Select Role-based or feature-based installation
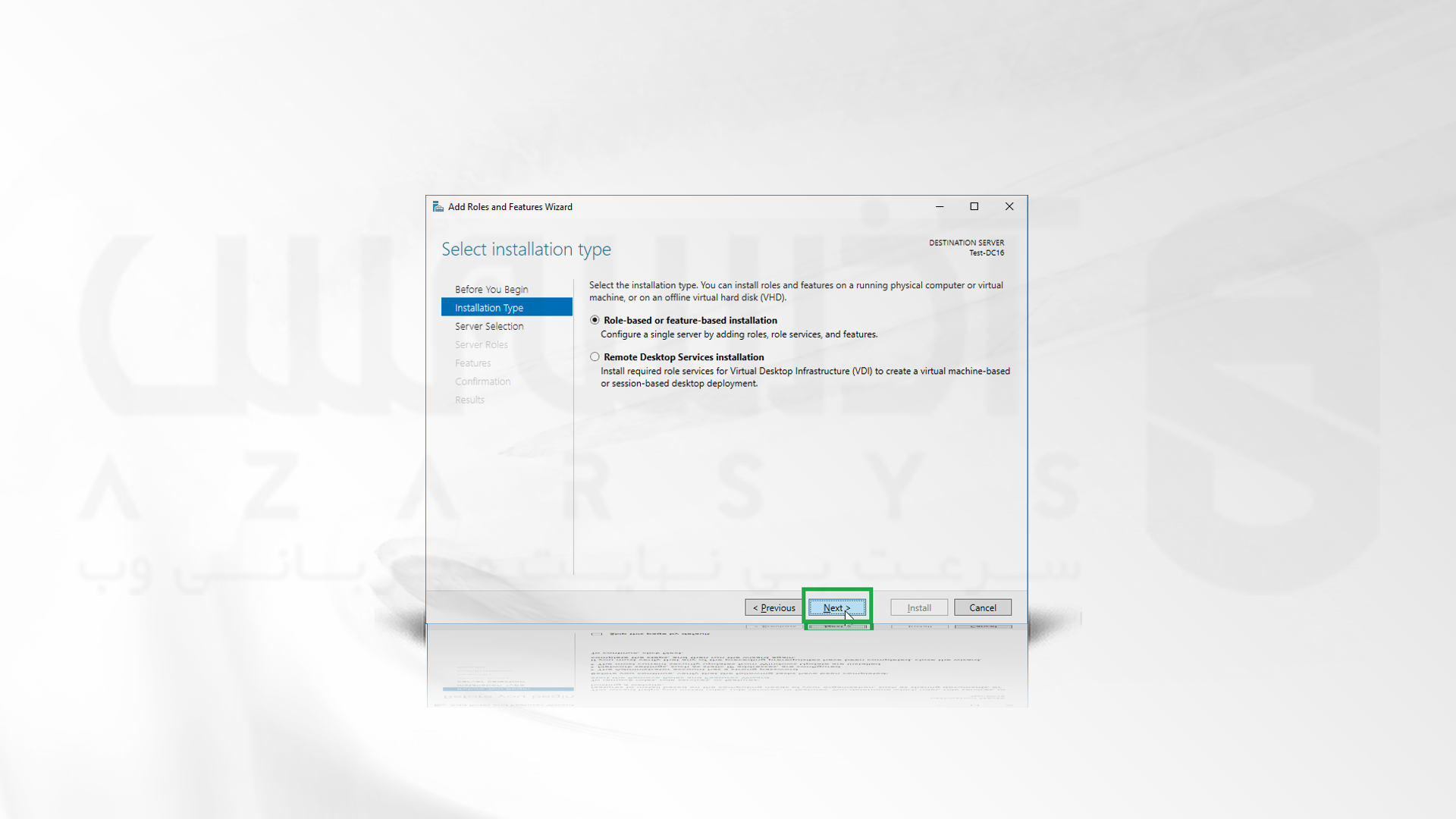This screenshot has height=819, width=1456. (x=592, y=320)
